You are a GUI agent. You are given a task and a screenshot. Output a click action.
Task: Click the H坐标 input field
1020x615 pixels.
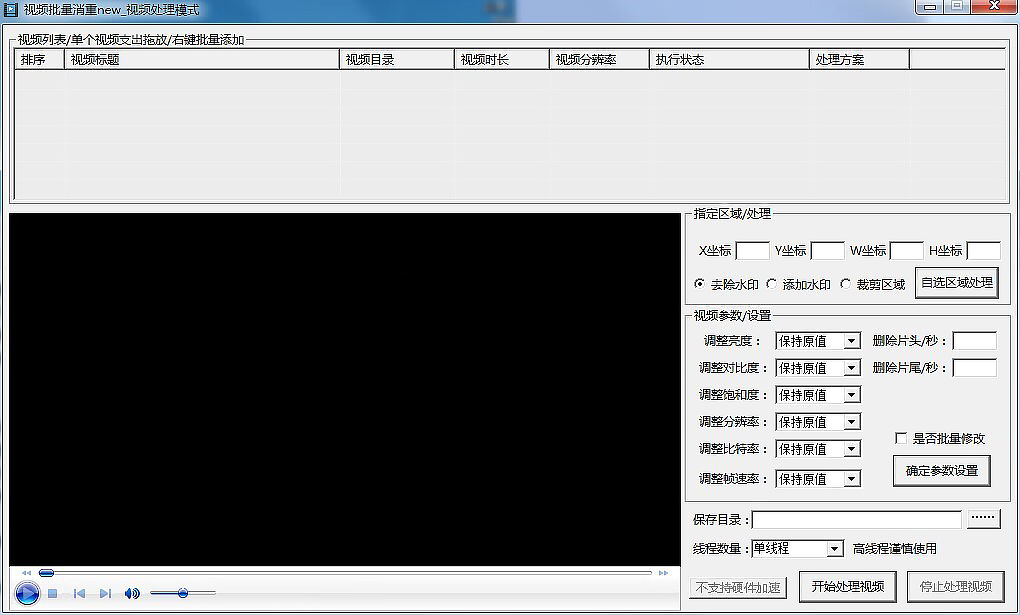[x=984, y=251]
